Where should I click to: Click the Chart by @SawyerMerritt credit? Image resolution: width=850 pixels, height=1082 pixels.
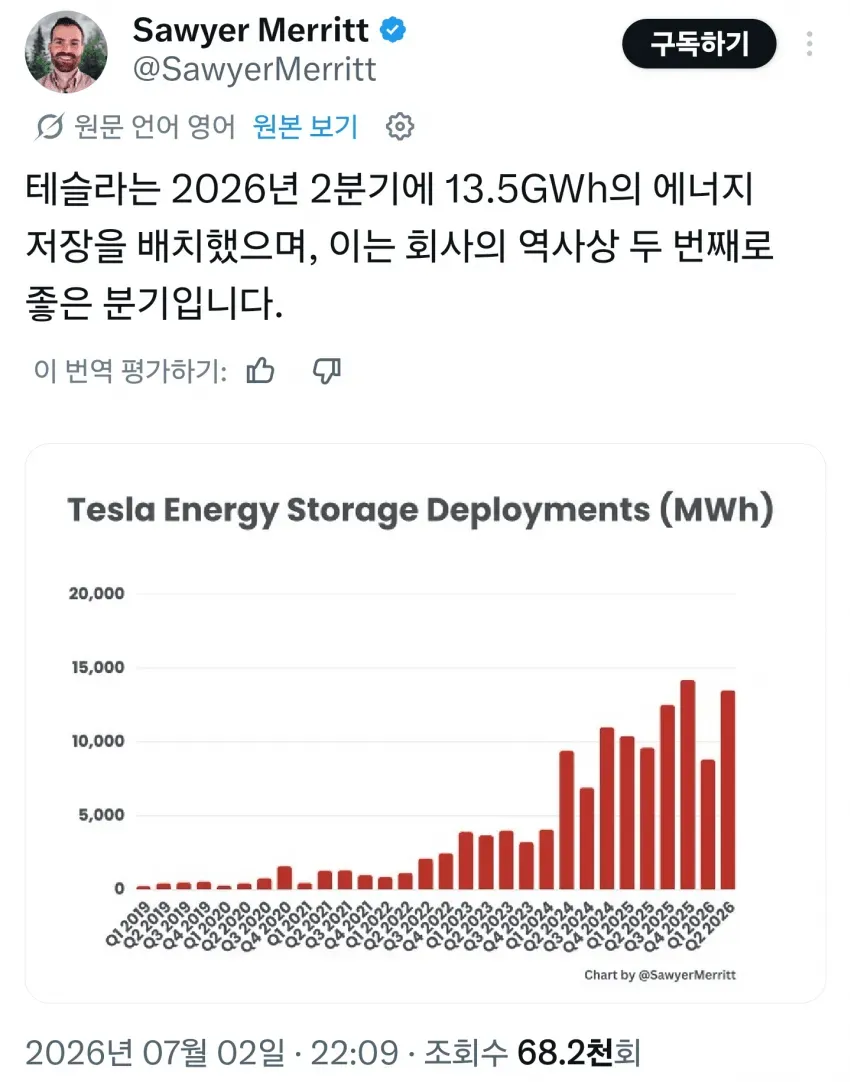(660, 975)
